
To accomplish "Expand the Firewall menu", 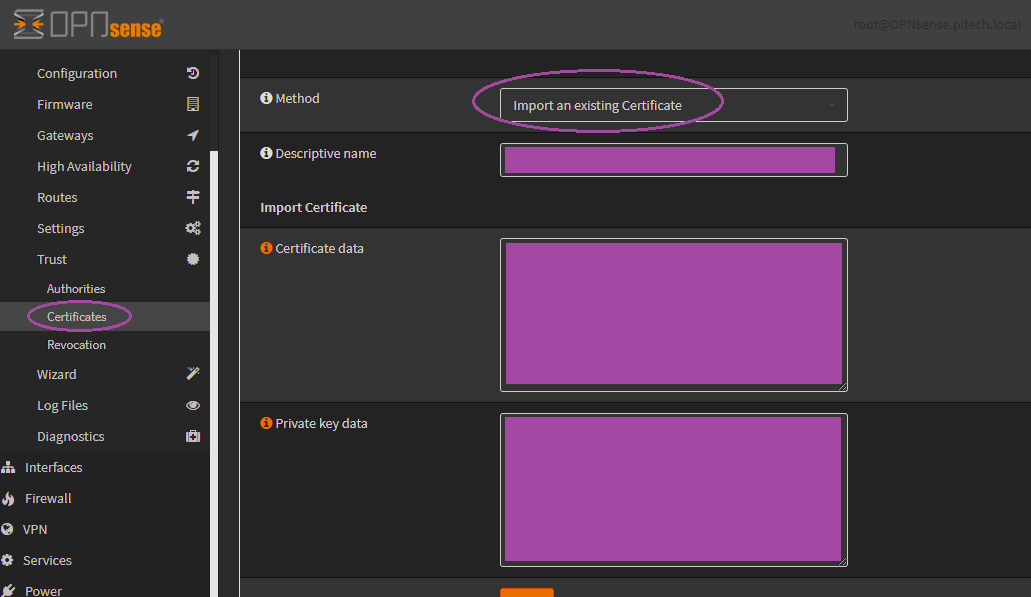I will point(48,498).
